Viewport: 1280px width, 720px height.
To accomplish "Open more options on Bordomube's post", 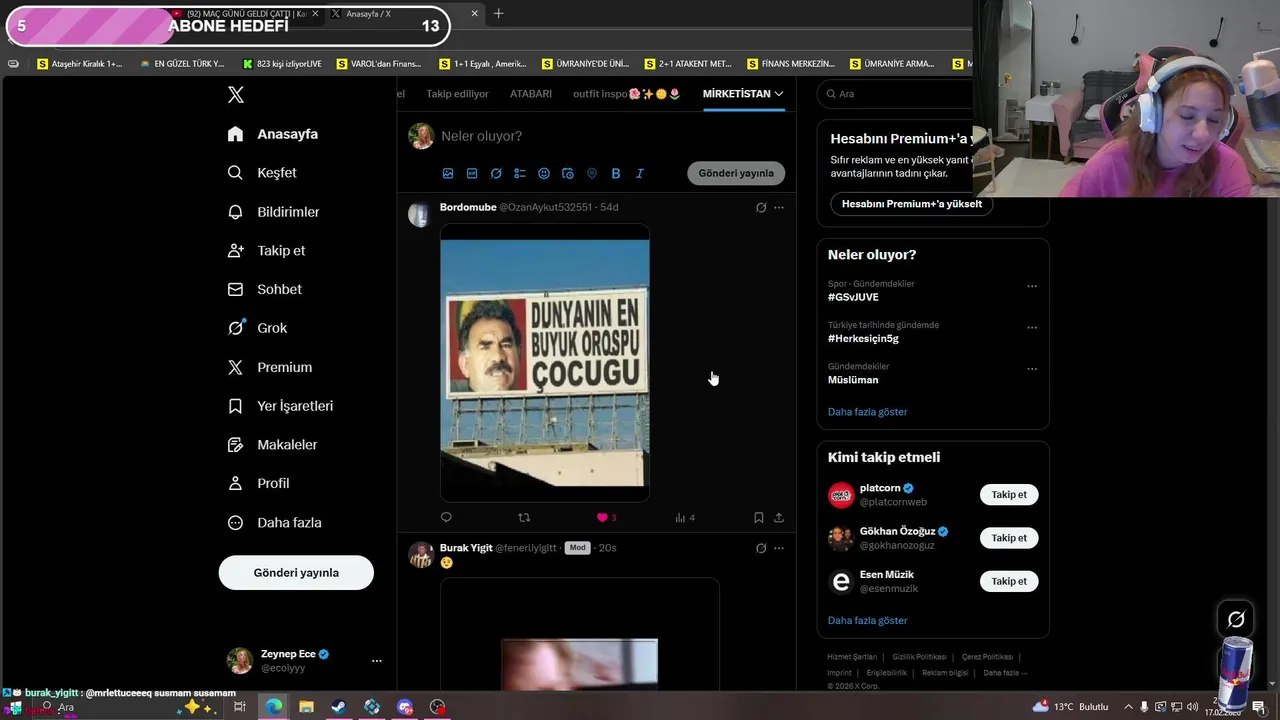I will pyautogui.click(x=779, y=208).
